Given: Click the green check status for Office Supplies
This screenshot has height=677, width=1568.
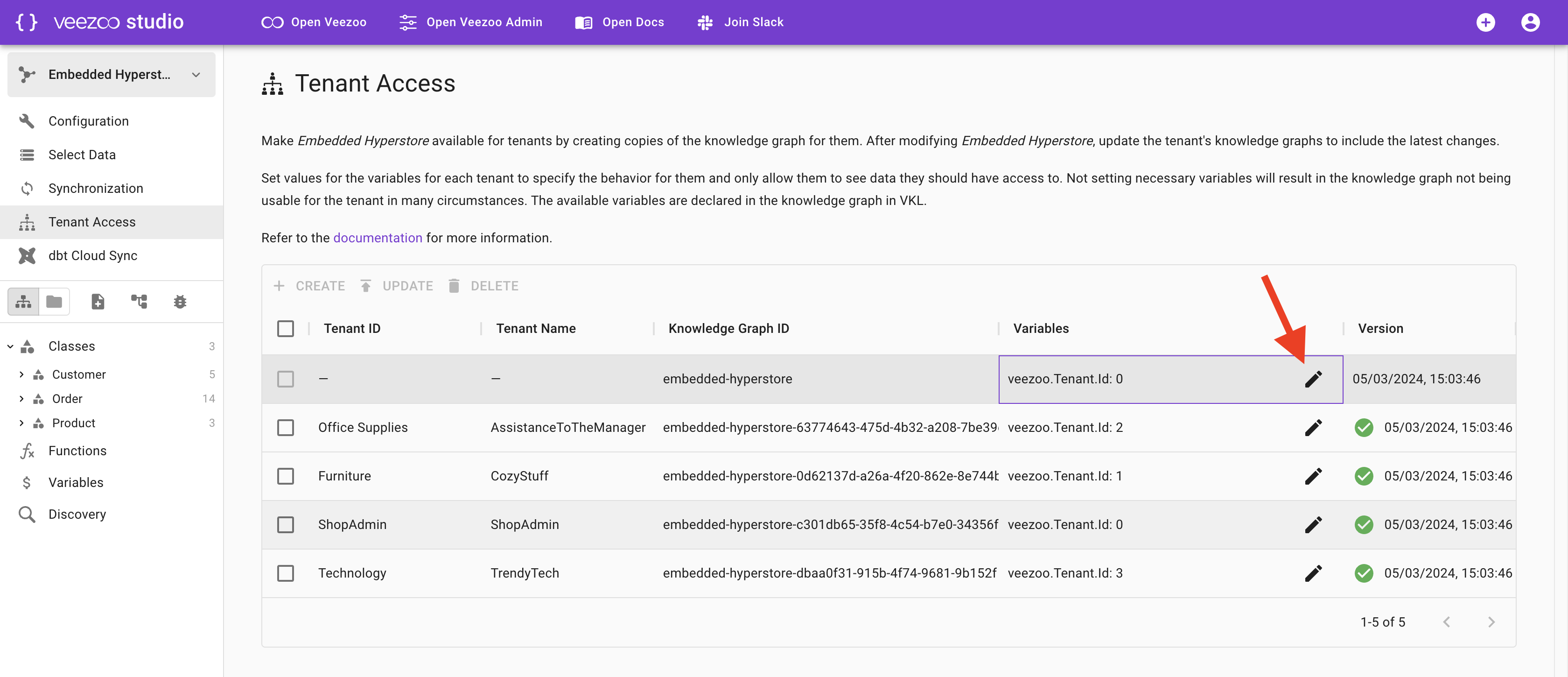Looking at the screenshot, I should (x=1364, y=427).
